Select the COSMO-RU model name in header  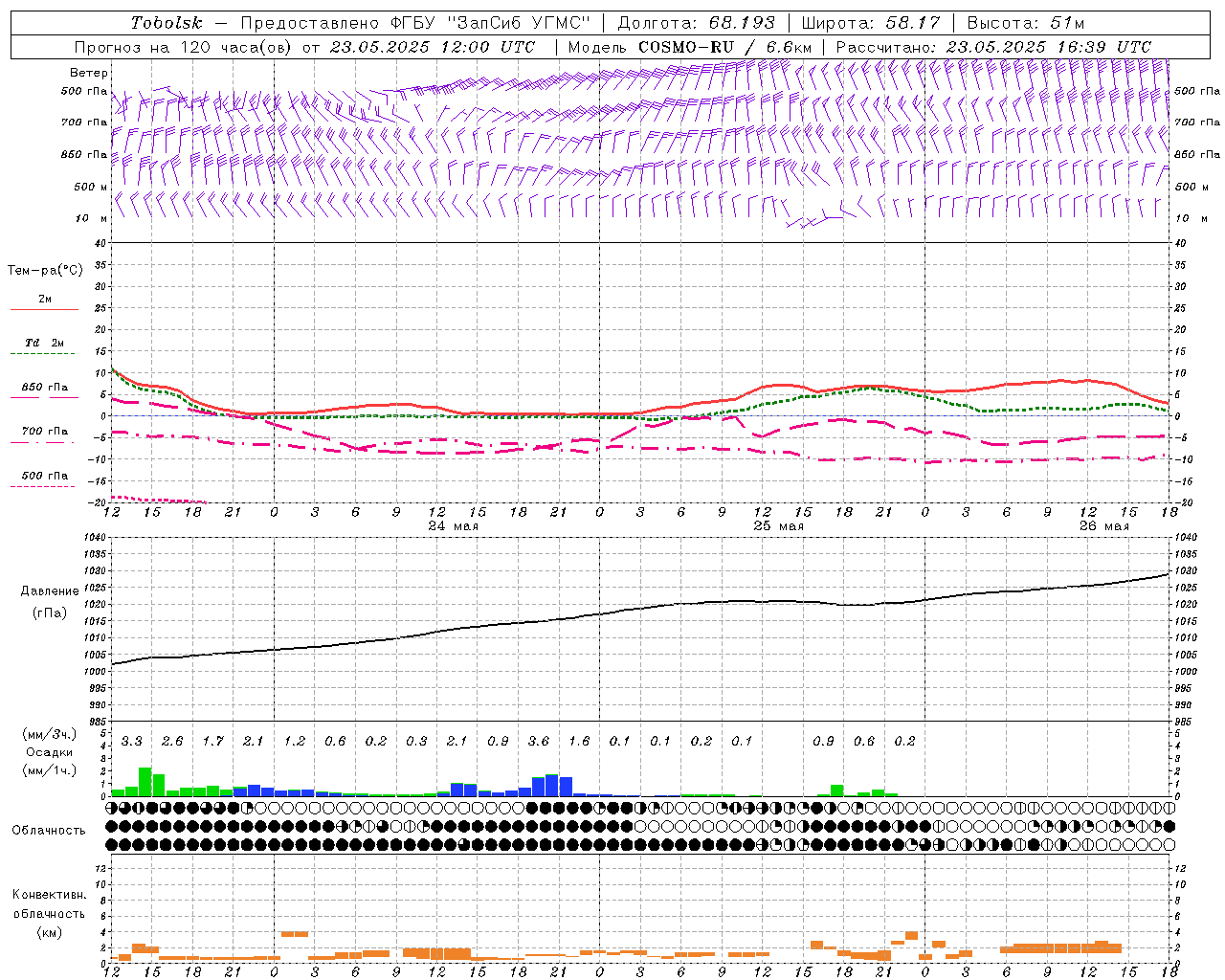686,47
